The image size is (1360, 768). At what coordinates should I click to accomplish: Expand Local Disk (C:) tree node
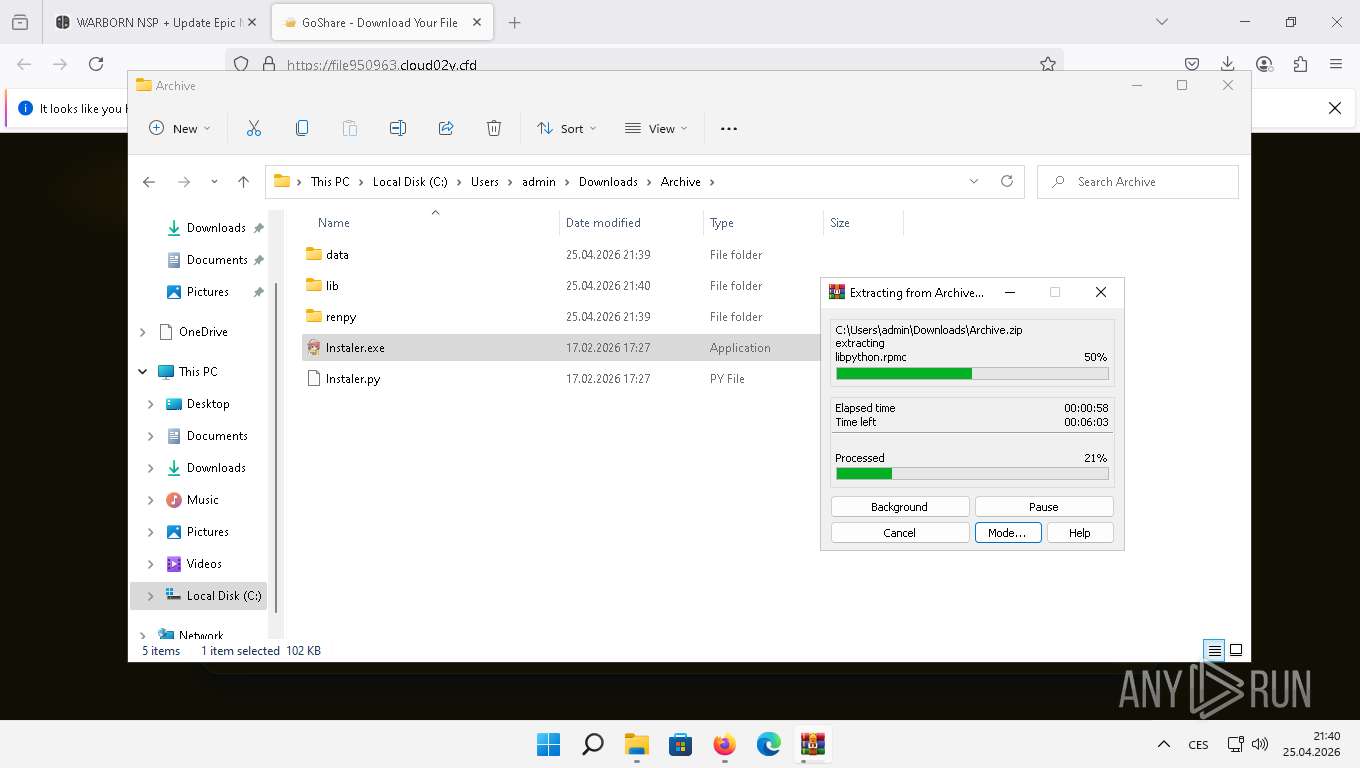coord(151,596)
